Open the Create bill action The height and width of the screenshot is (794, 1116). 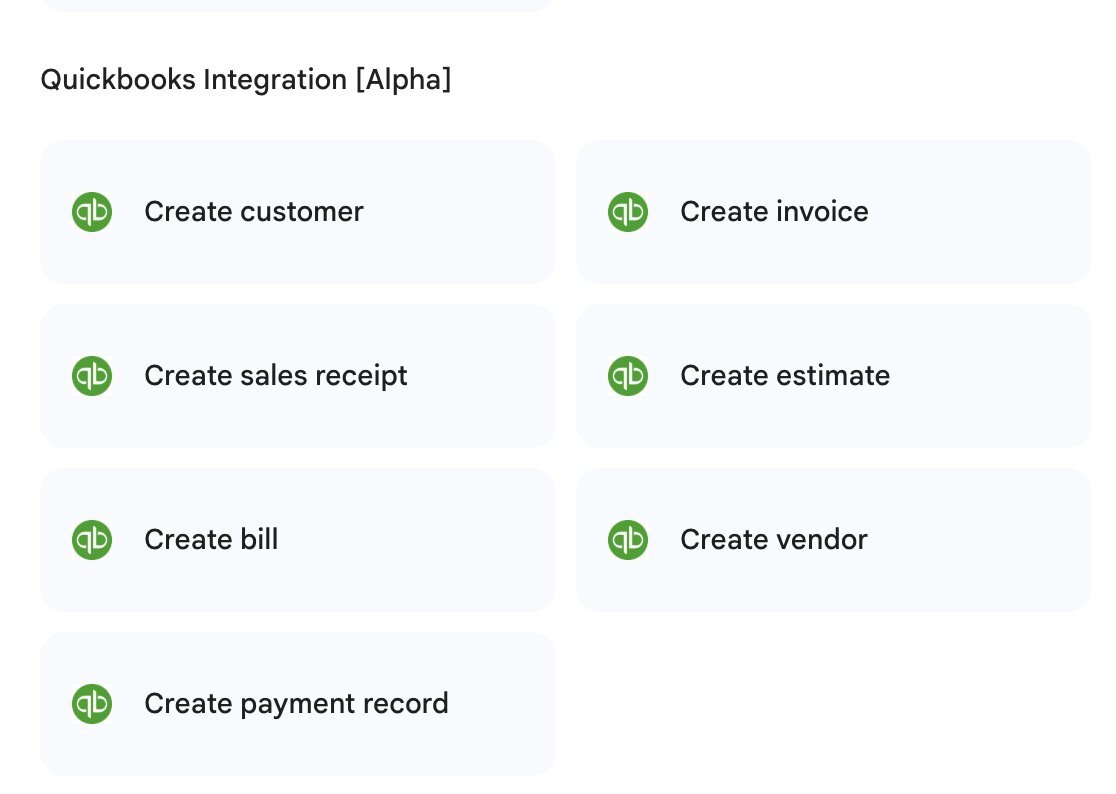coord(211,540)
